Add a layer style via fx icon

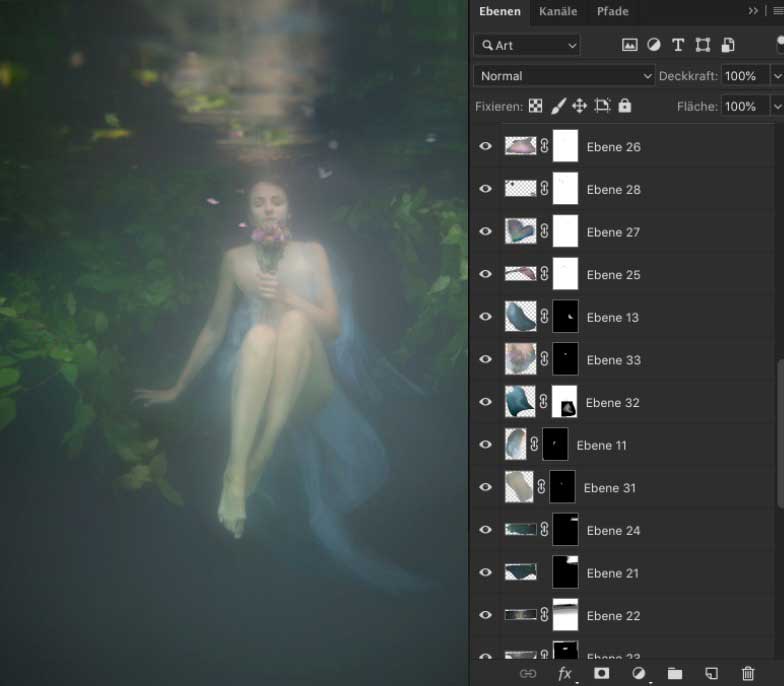[565, 674]
